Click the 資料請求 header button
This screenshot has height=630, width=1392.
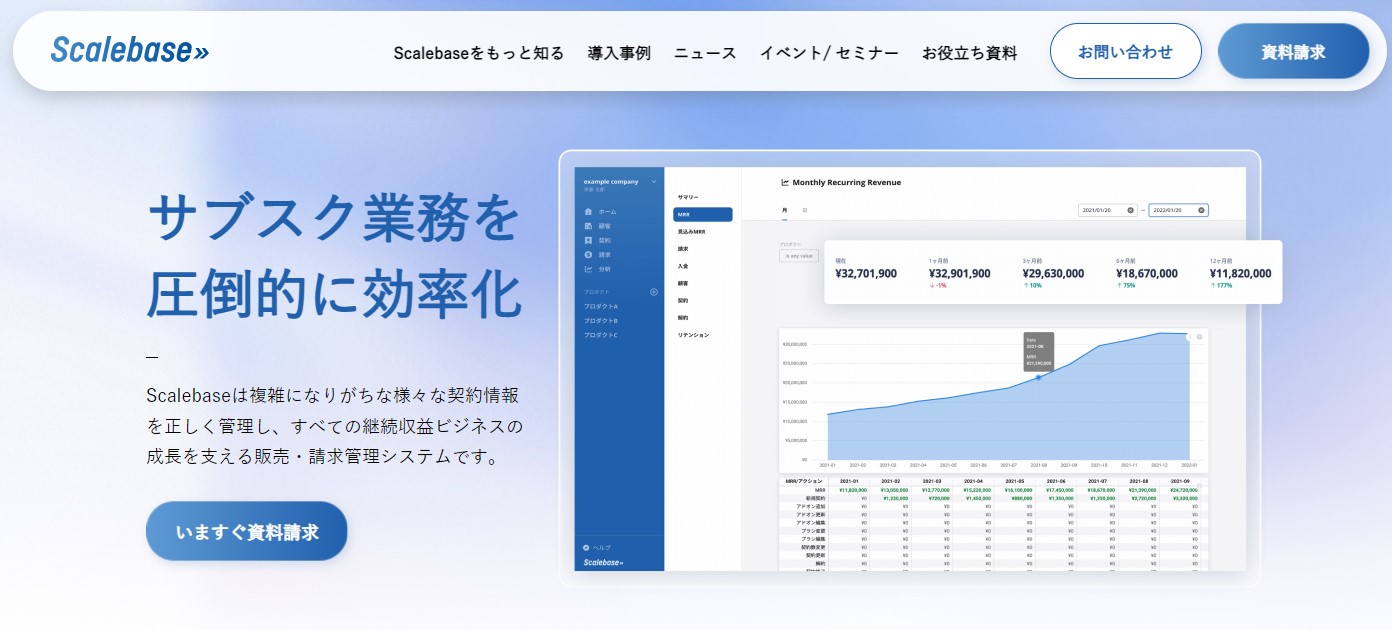(x=1293, y=51)
